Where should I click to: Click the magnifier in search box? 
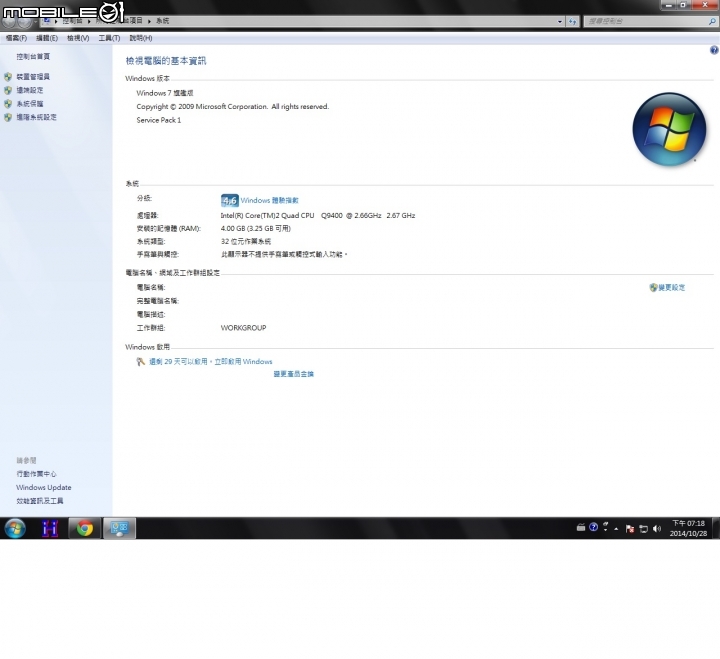(712, 21)
